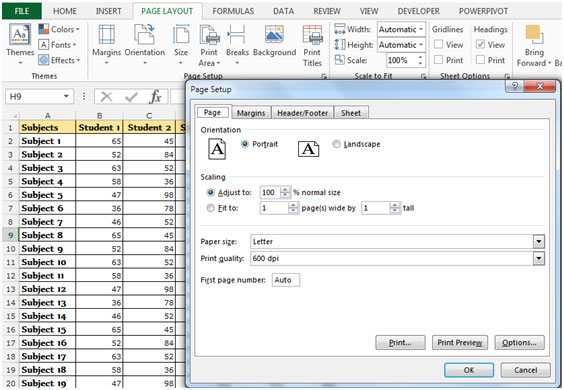Switch to the Header/Footer dialog tab
This screenshot has width=564, height=390.
303,113
